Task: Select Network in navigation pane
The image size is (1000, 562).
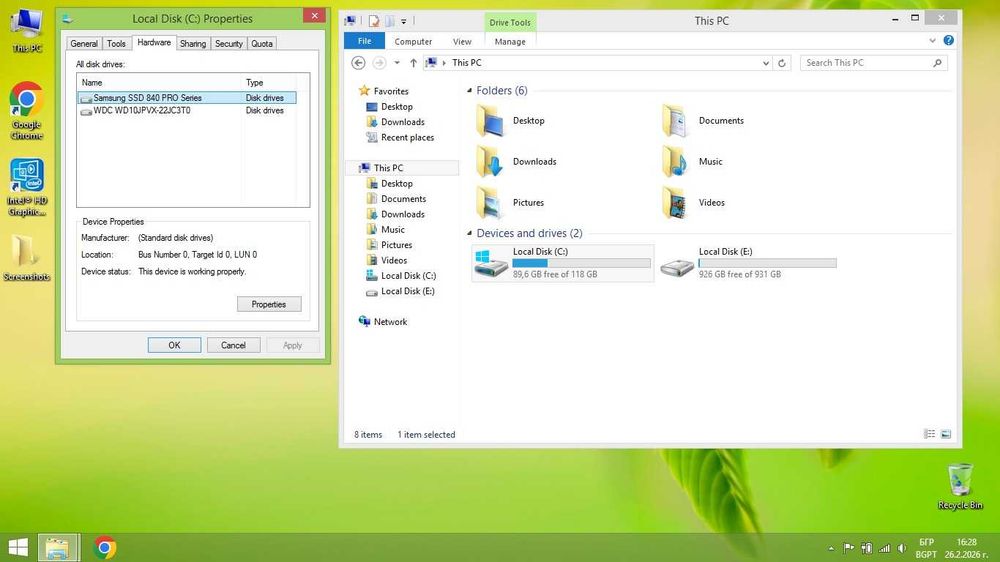Action: (x=383, y=322)
